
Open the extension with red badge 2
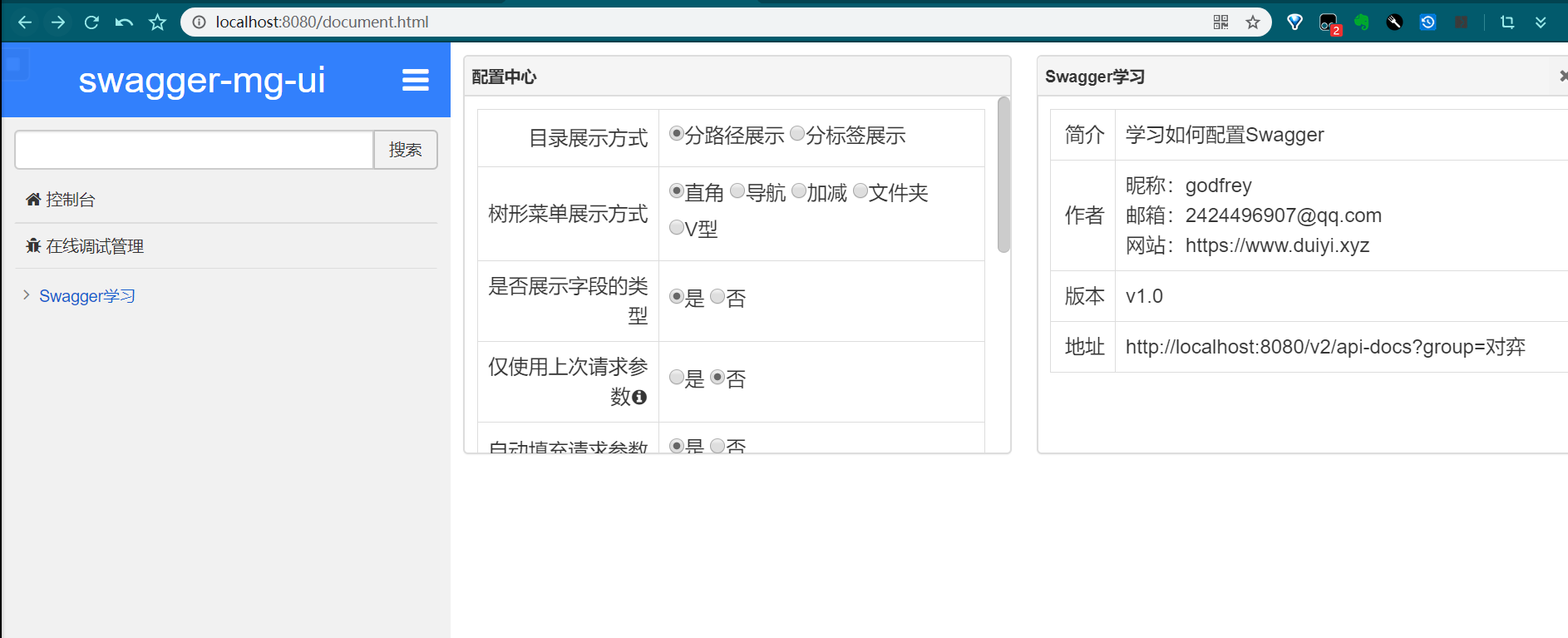(1329, 23)
